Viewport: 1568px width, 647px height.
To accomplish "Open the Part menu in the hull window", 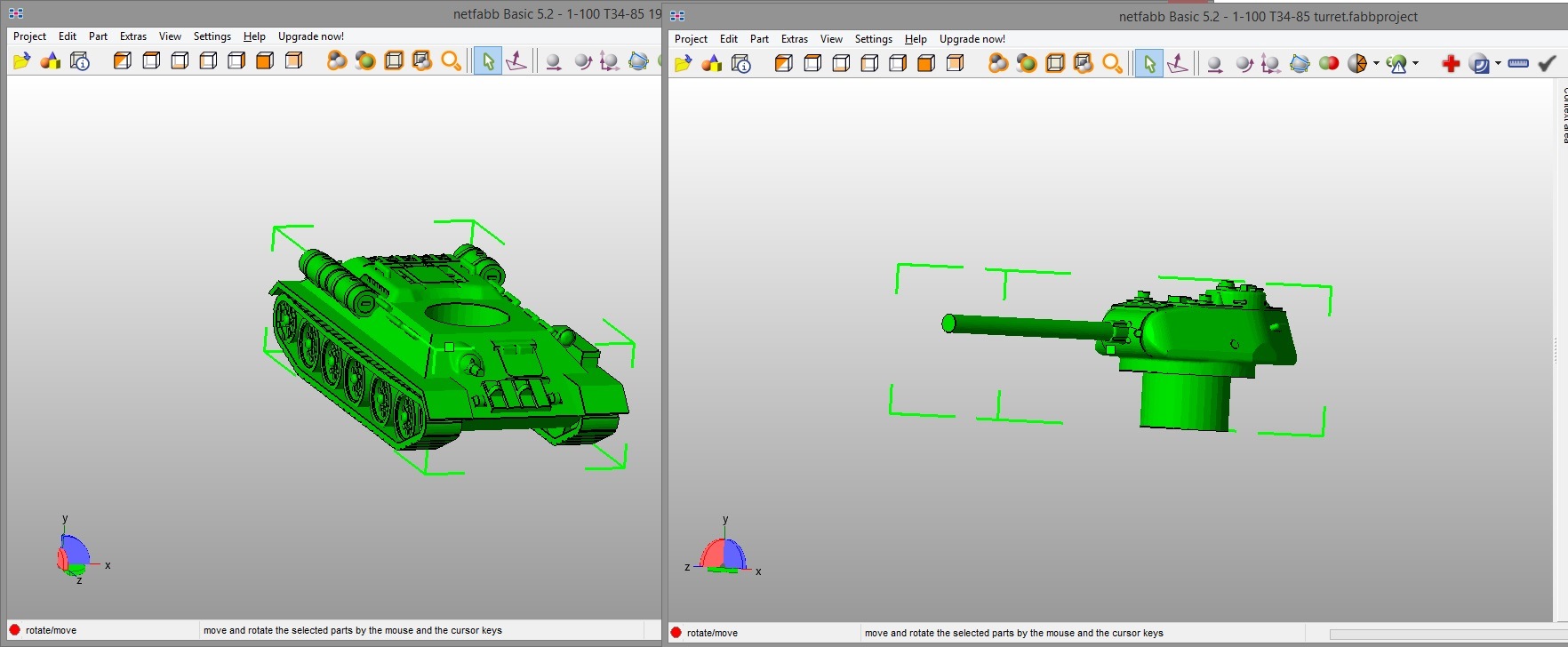I will point(98,36).
